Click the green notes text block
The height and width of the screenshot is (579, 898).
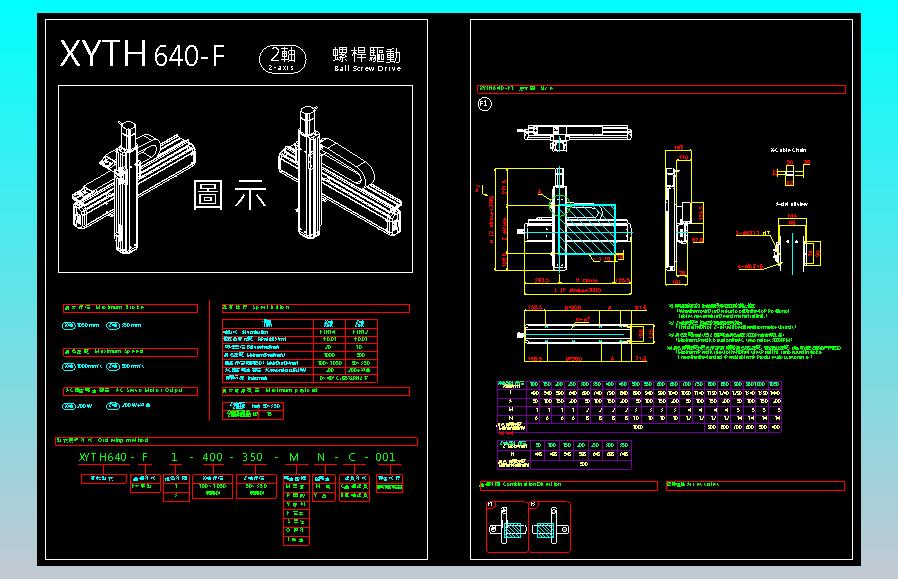(x=754, y=332)
